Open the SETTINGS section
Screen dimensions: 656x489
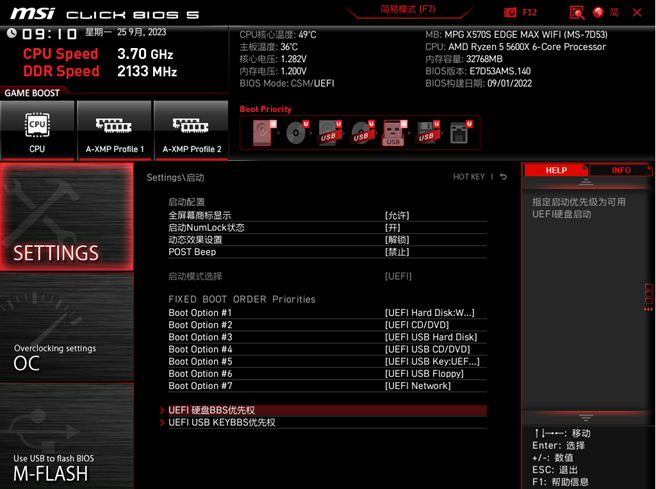point(67,216)
